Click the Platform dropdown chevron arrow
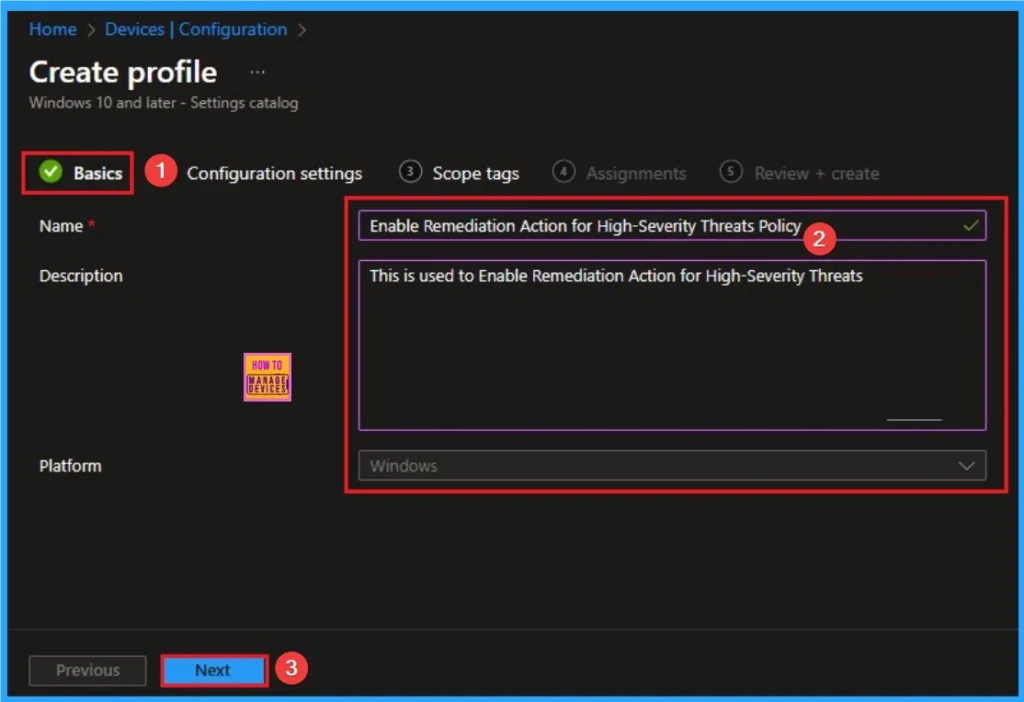1024x702 pixels. [966, 465]
